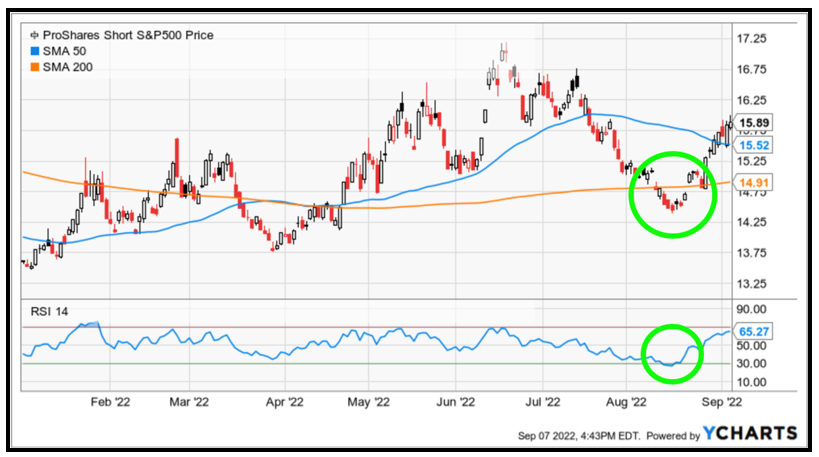
Task: Click the 65.27 RSI value tag
Action: 754,331
